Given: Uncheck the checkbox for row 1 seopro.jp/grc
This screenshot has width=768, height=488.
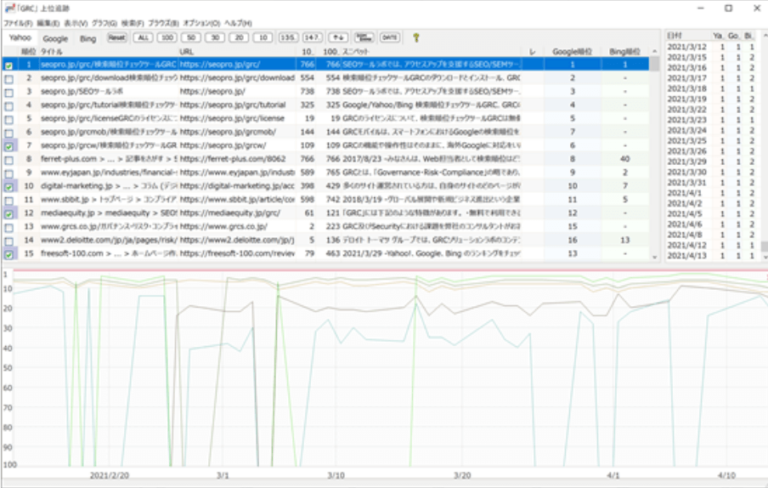Looking at the screenshot, I should click(x=9, y=65).
